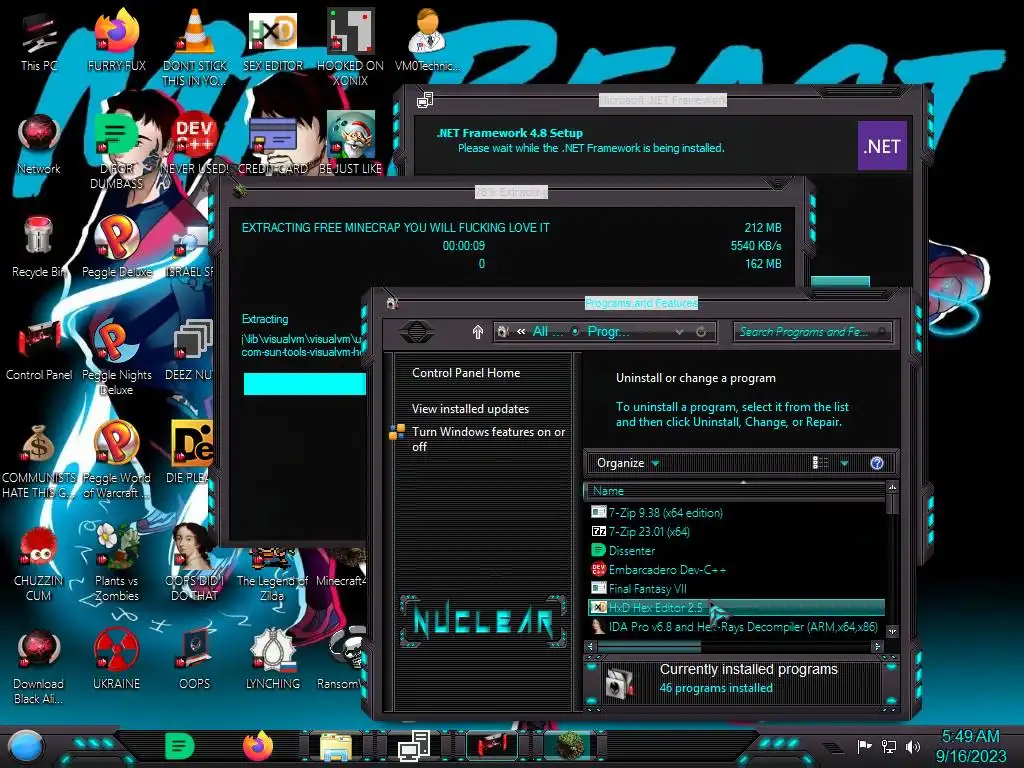Open the OOPS DID I DO THAT shortcut
Image resolution: width=1024 pixels, height=768 pixels.
tap(195, 564)
